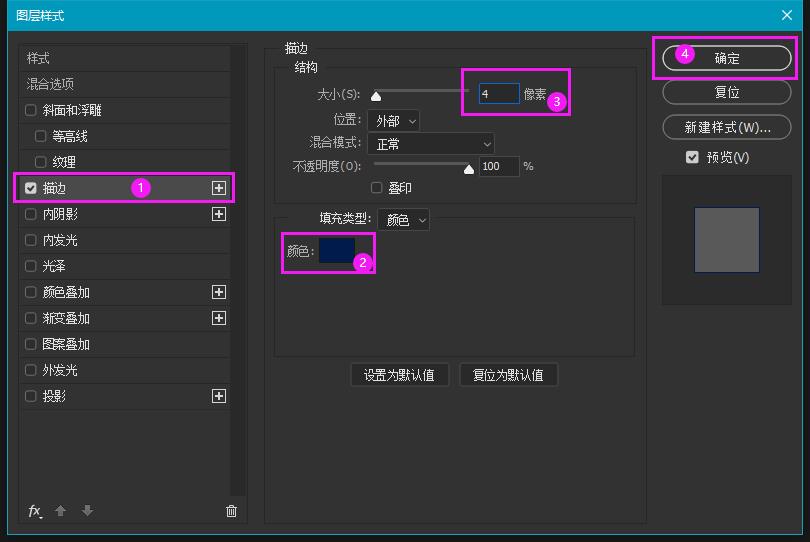810x542 pixels.
Task: Click the 大小(S) size slider handle
Action: (x=376, y=96)
